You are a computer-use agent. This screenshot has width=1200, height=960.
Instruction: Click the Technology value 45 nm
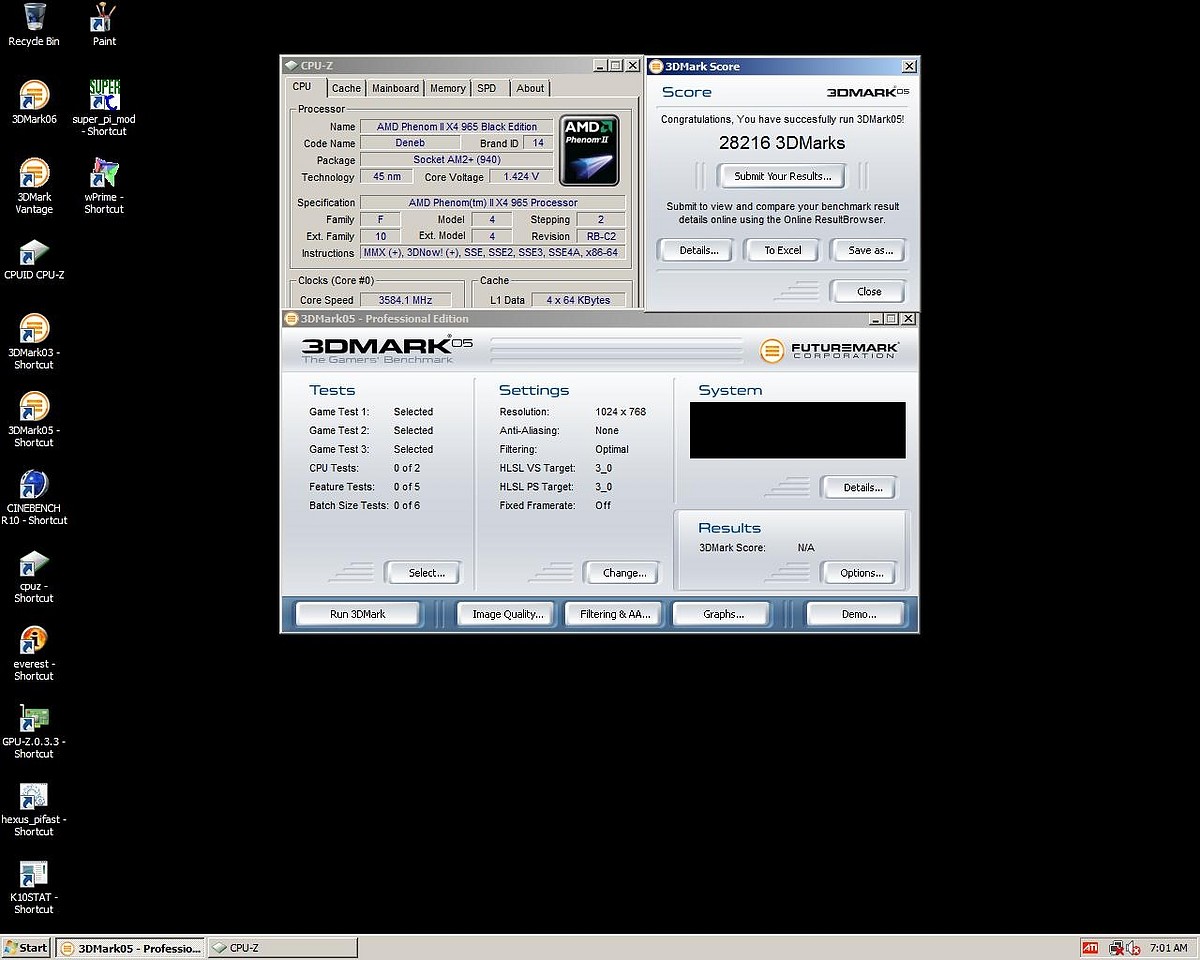[x=386, y=177]
